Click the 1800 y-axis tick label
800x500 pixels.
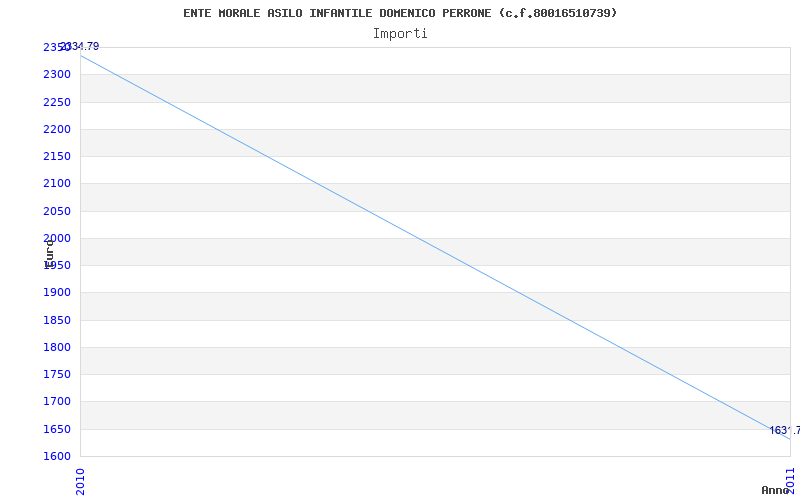pos(57,347)
